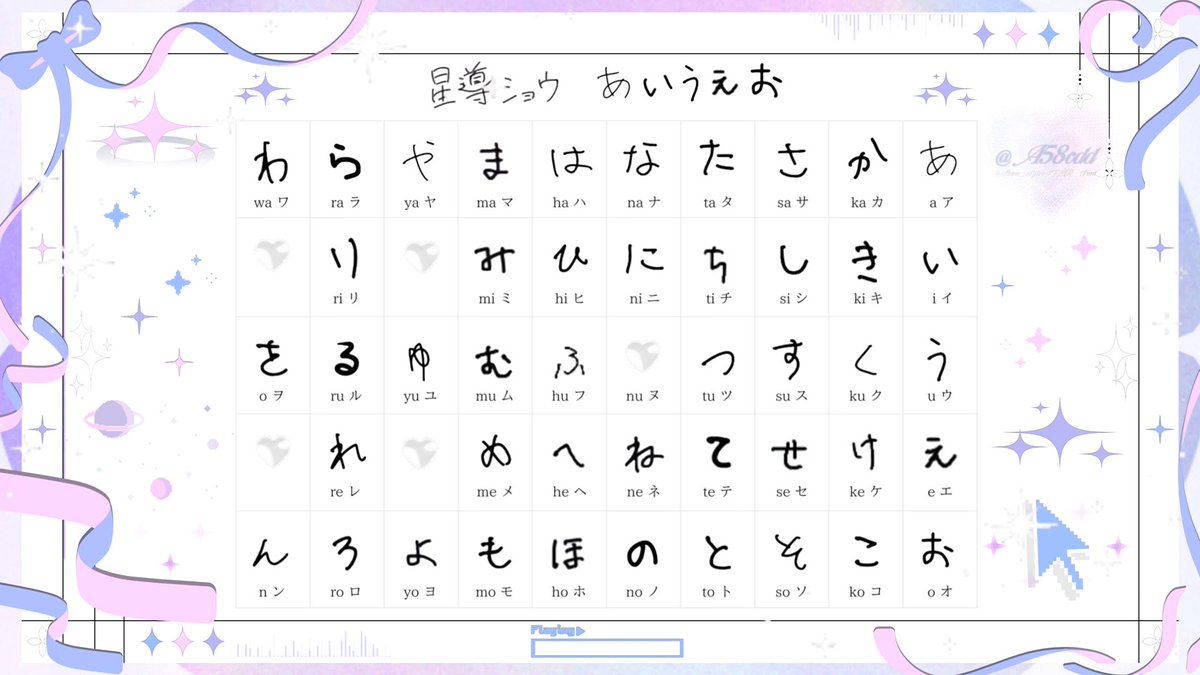
Task: Select the 'se セ' cell
Action: pyautogui.click(x=792, y=461)
